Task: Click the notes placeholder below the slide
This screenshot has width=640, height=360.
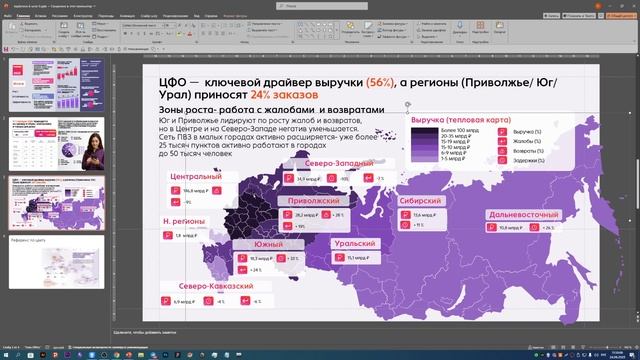Action: pos(145,333)
